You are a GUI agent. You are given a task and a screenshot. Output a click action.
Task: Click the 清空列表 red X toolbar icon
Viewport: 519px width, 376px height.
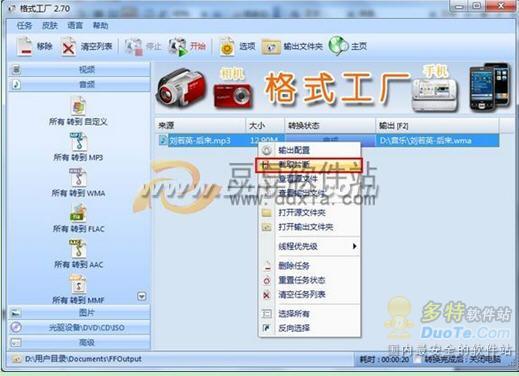click(68, 47)
